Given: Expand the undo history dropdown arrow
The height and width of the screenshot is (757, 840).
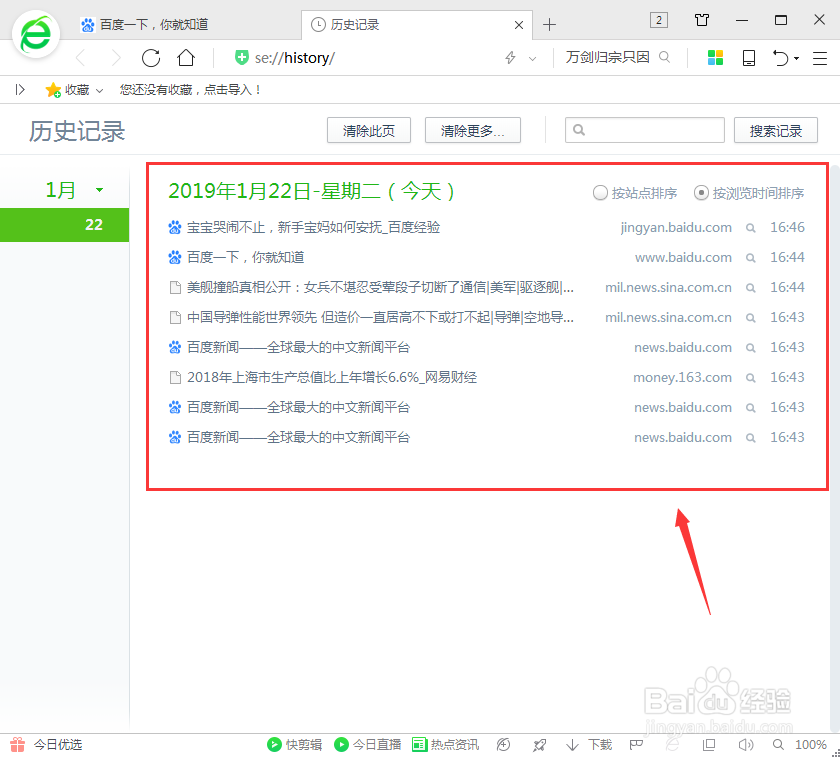Looking at the screenshot, I should point(795,57).
